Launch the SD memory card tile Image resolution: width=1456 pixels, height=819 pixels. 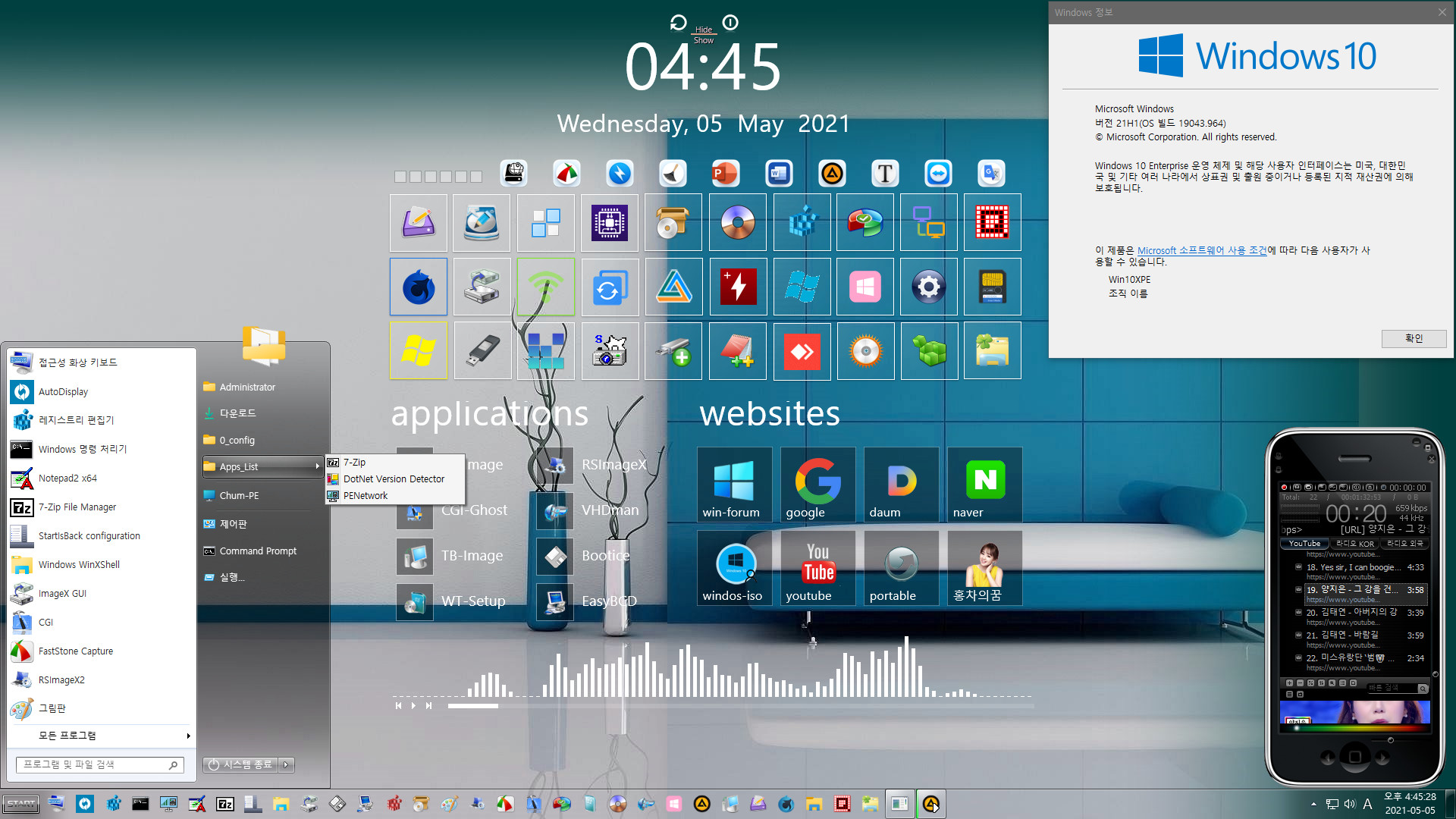point(993,287)
